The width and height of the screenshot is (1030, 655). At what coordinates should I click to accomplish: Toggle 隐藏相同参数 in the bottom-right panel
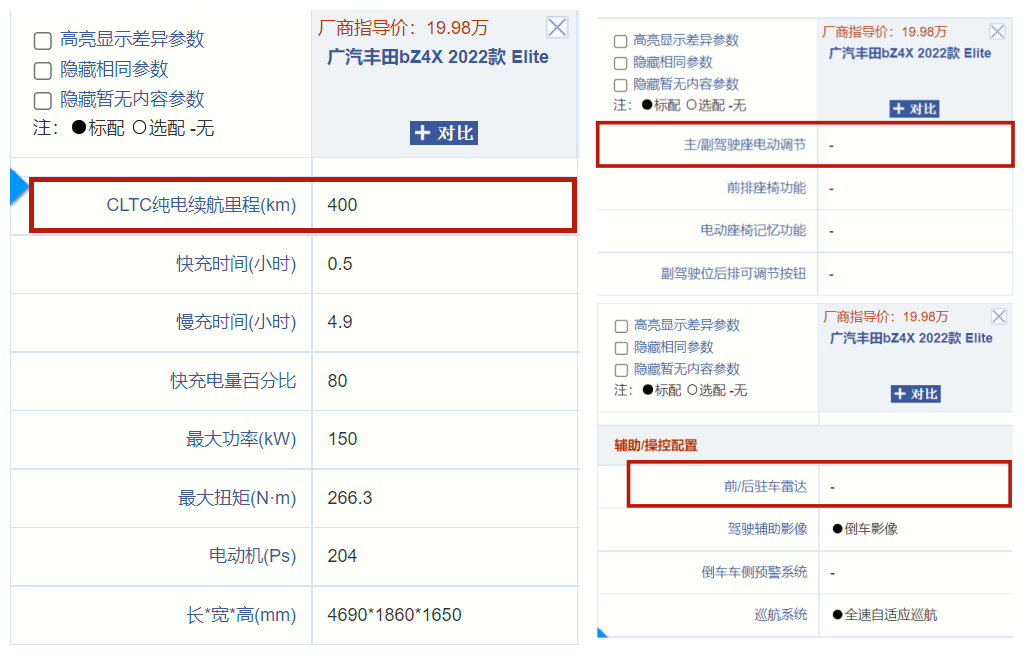click(621, 348)
